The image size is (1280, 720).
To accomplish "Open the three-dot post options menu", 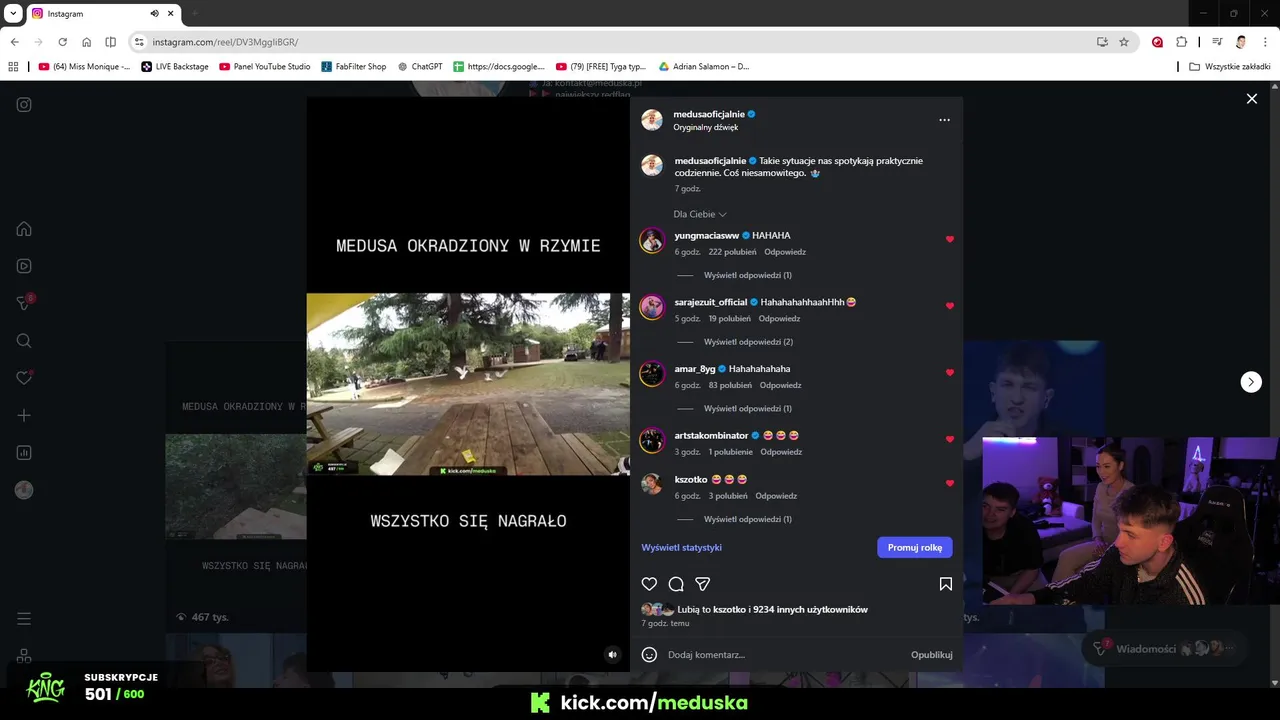I will [x=944, y=120].
